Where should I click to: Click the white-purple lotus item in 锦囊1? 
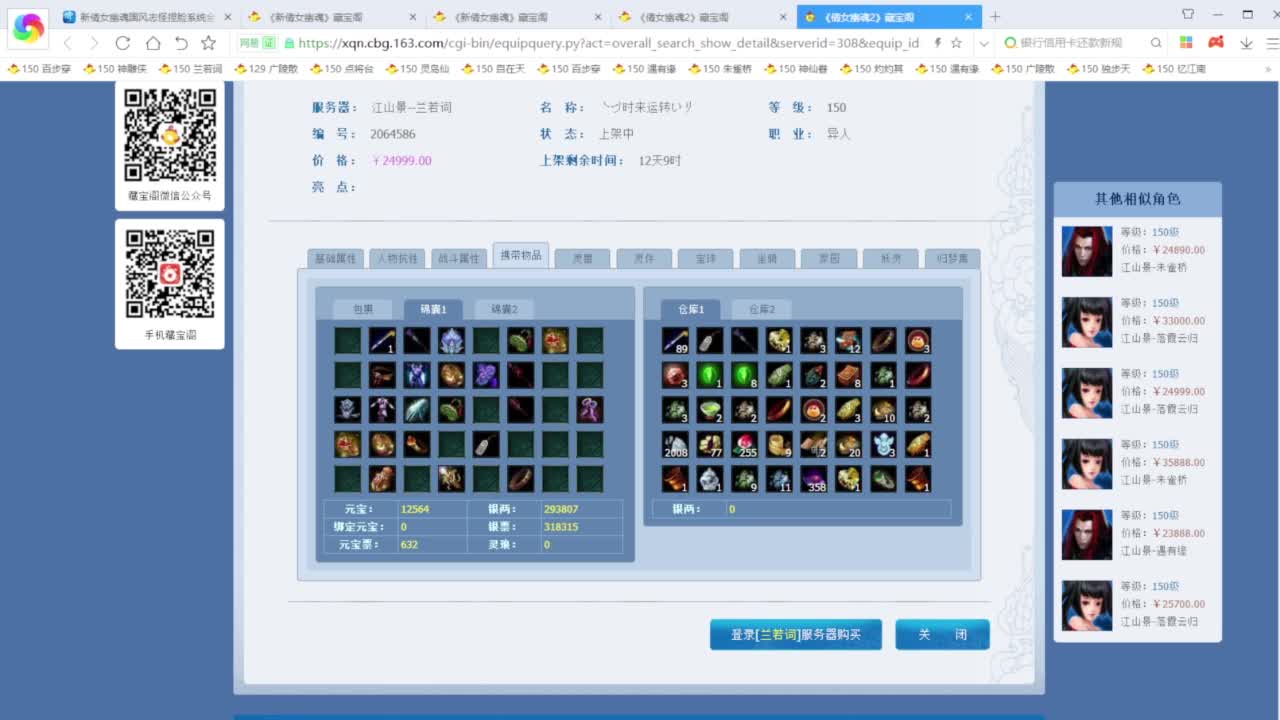(x=451, y=341)
